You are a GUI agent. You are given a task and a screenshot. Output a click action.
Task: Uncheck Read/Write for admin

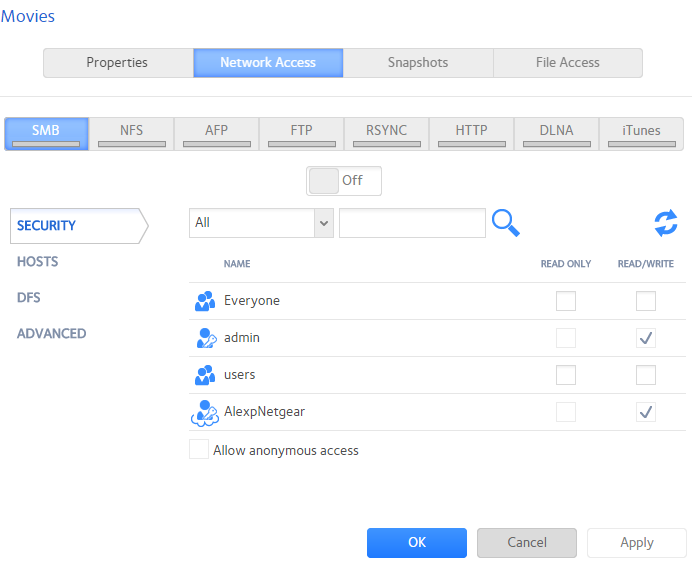646,338
